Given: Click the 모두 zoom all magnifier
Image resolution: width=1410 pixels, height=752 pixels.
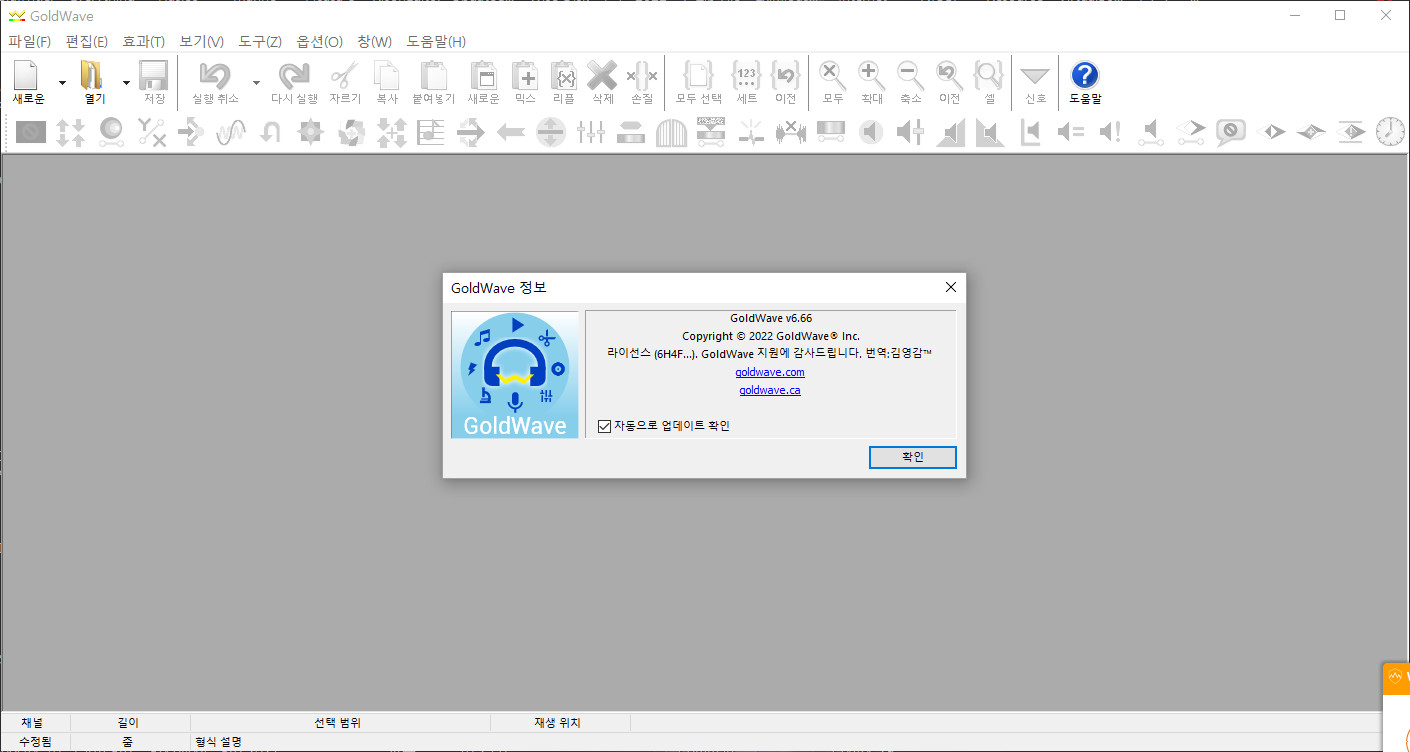Looking at the screenshot, I should 833,75.
